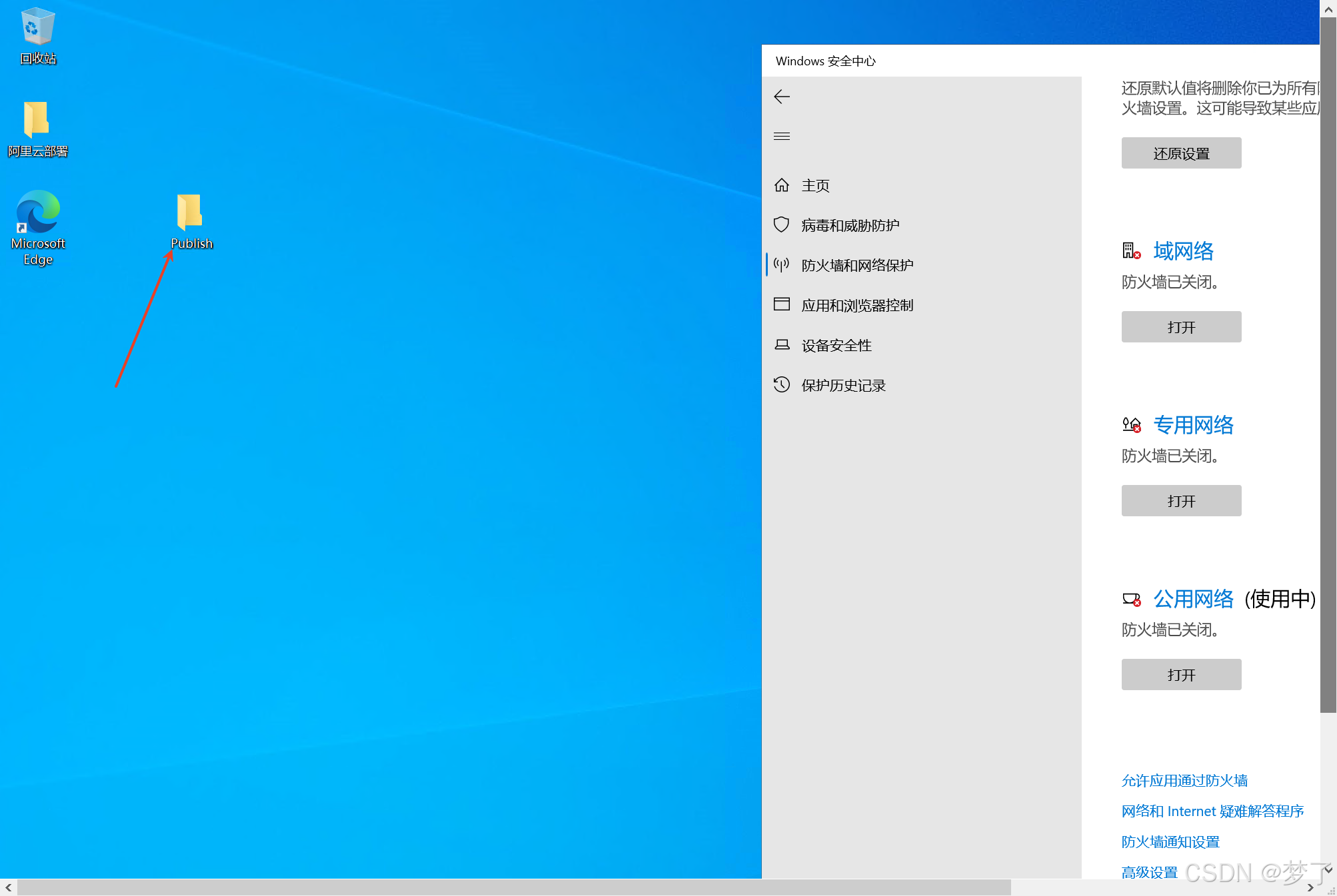The width and height of the screenshot is (1337, 896).
Task: Open 设备安全性 in the sidebar
Action: [836, 345]
